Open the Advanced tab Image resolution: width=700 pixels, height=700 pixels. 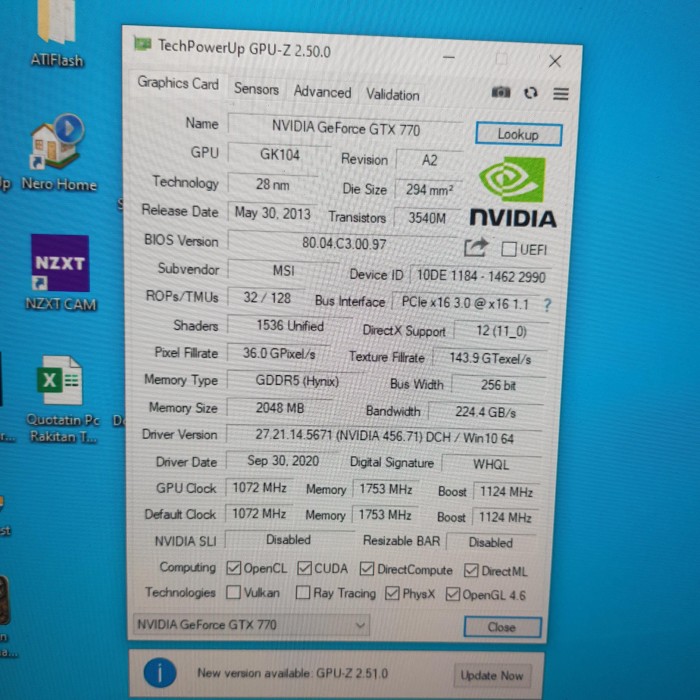[x=322, y=92]
